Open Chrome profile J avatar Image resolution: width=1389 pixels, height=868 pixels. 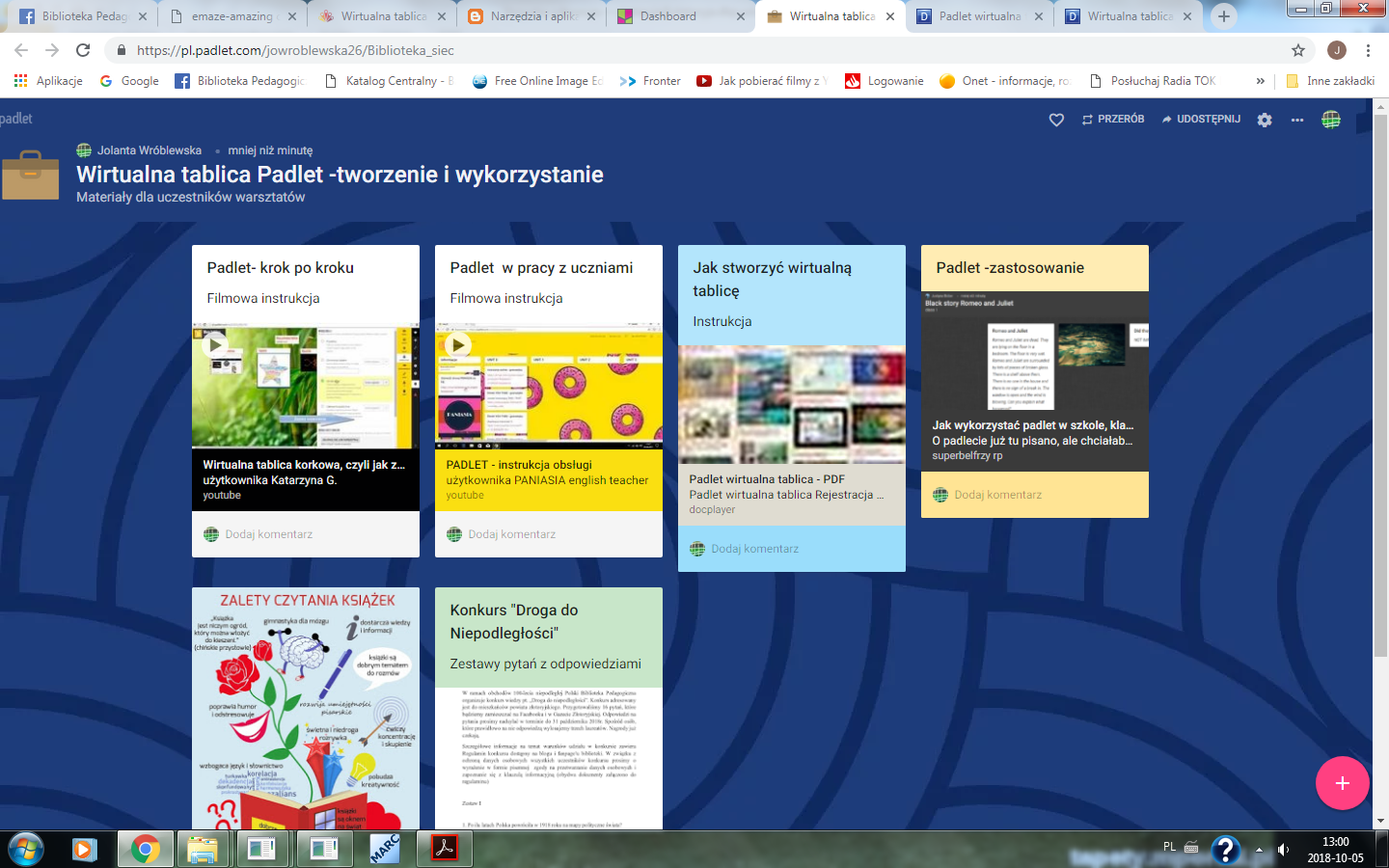[x=1336, y=50]
